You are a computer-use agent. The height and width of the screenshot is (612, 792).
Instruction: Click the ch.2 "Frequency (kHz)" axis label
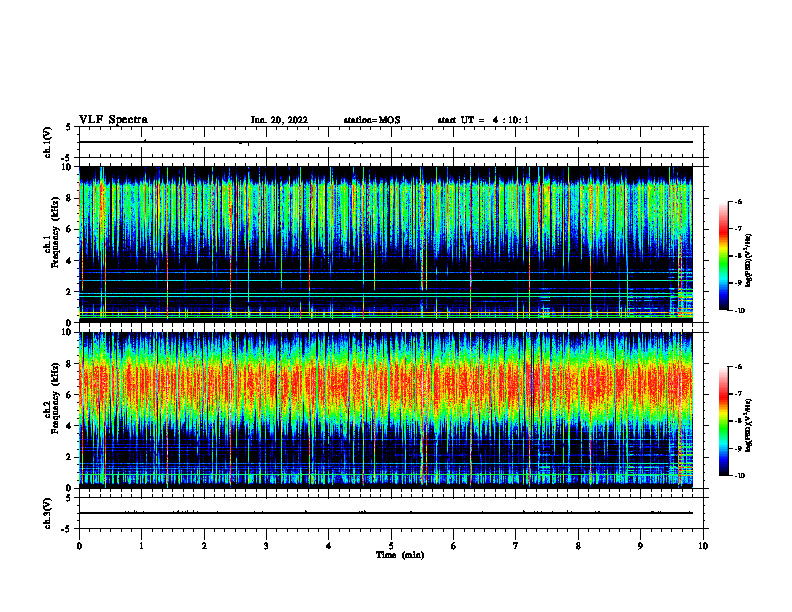point(55,398)
